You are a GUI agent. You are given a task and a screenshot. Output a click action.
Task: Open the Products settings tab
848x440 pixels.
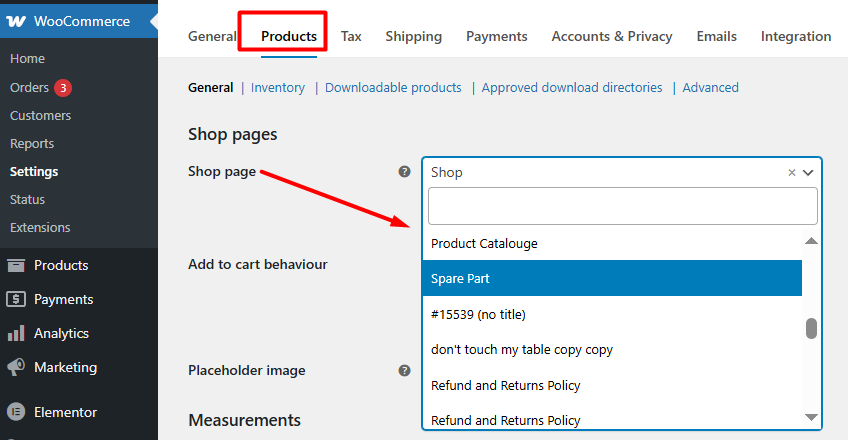(x=289, y=36)
